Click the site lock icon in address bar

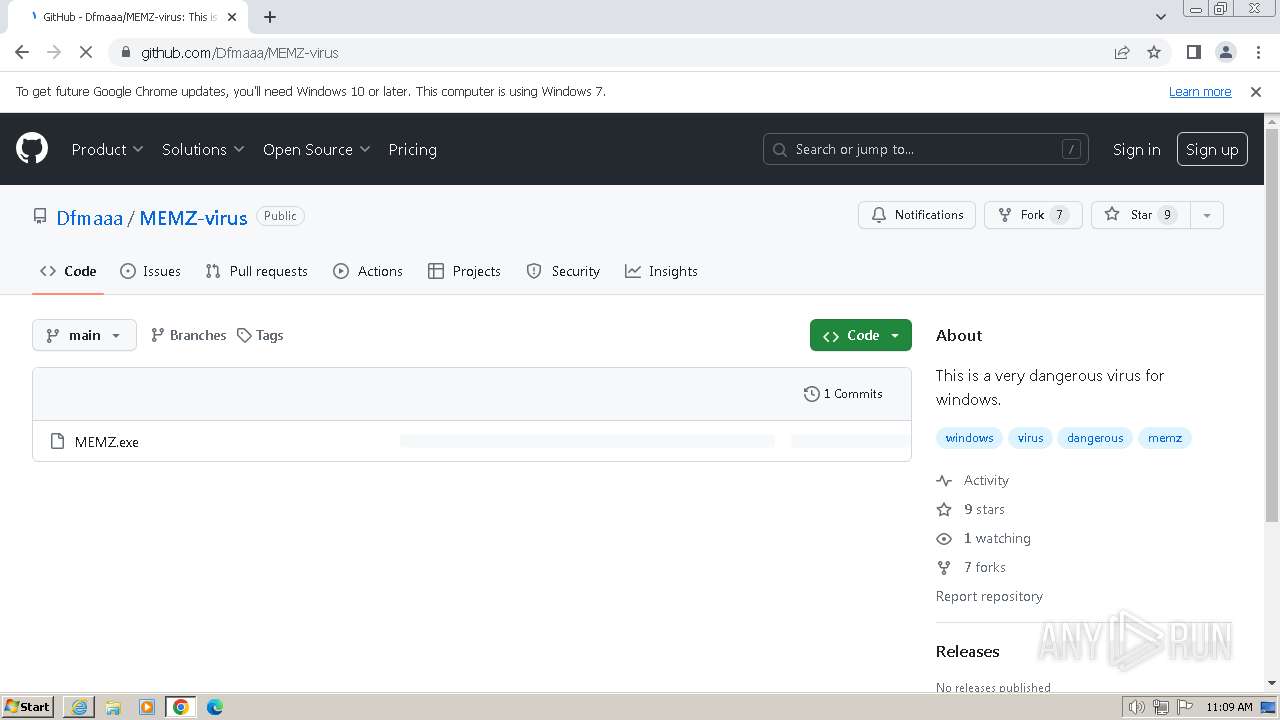pos(125,52)
